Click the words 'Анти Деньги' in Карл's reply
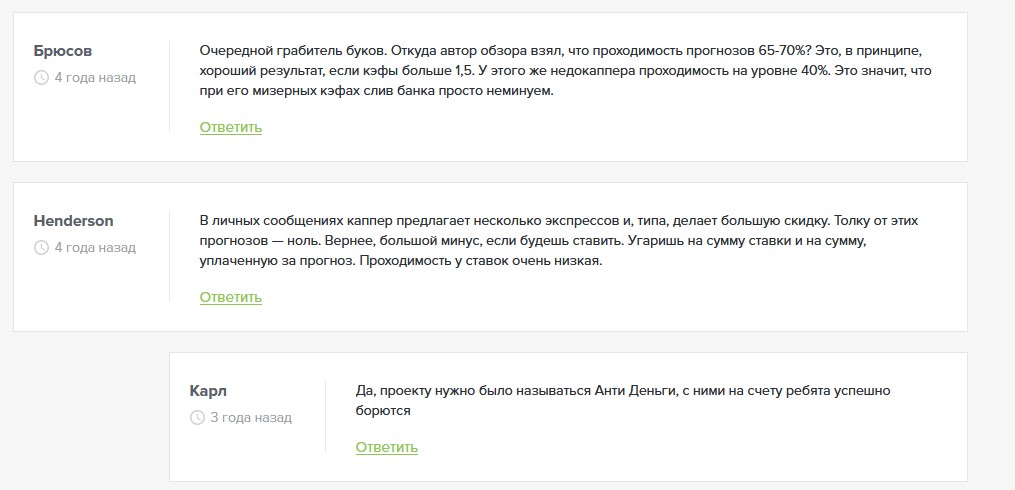 tap(635, 391)
